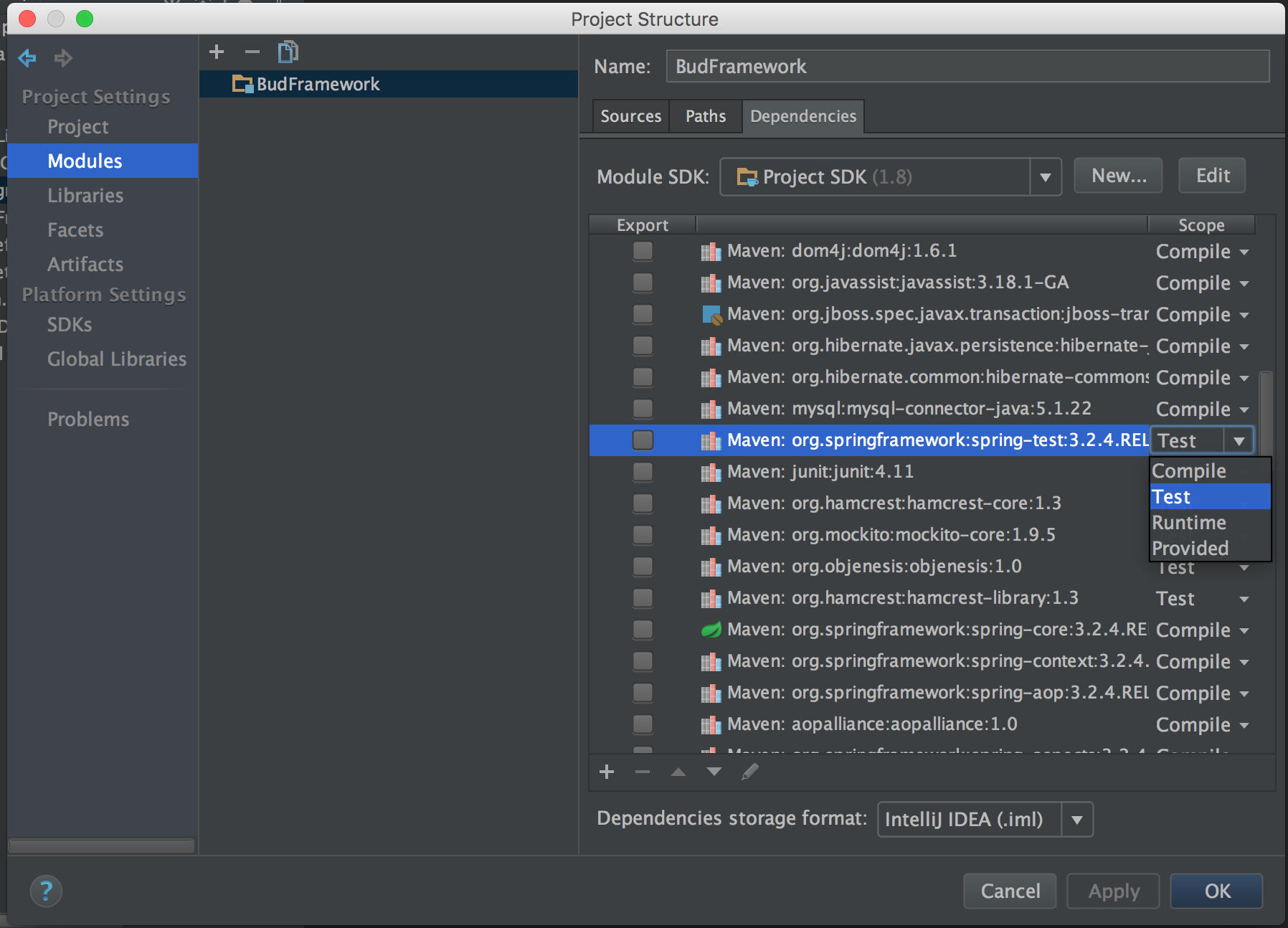This screenshot has height=928, width=1288.
Task: Choose Provided in scope popup list
Action: click(x=1211, y=549)
